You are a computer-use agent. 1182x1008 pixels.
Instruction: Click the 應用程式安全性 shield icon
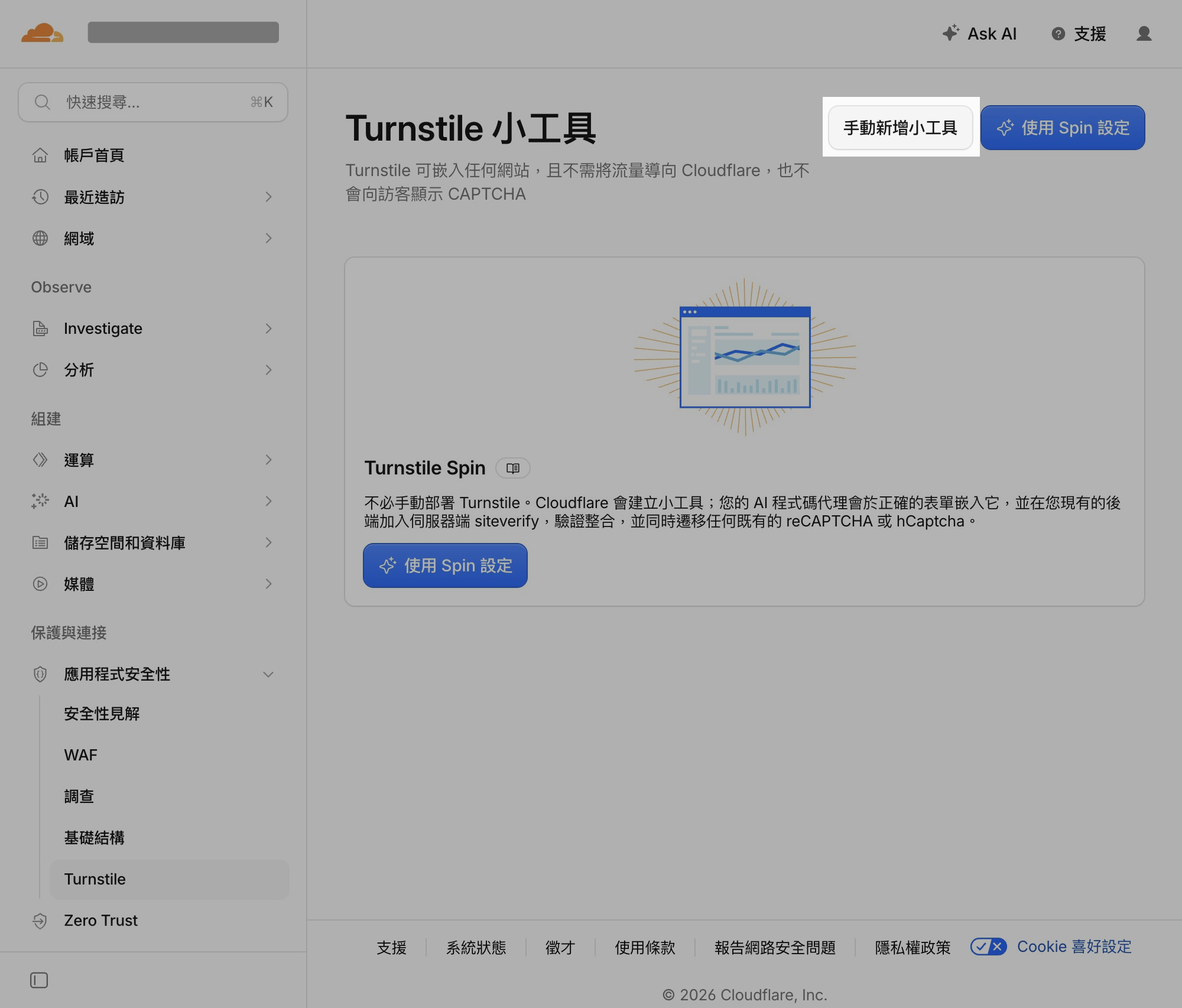tap(40, 674)
